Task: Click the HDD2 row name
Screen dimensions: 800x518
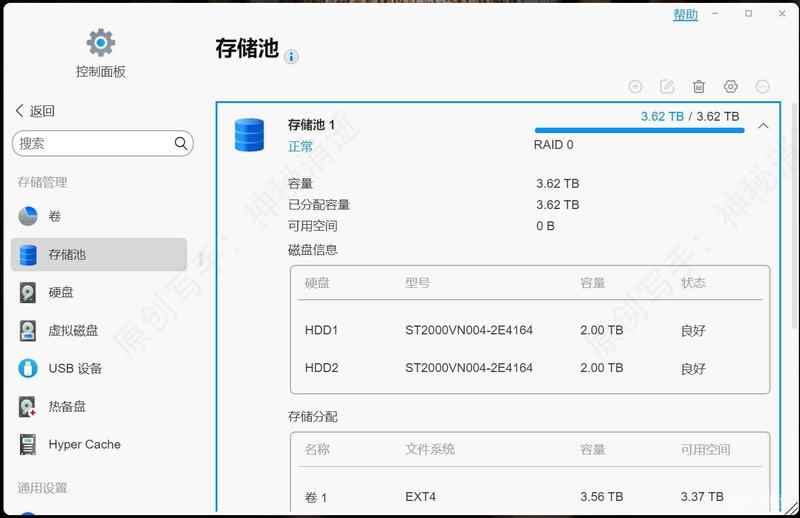Action: (321, 368)
